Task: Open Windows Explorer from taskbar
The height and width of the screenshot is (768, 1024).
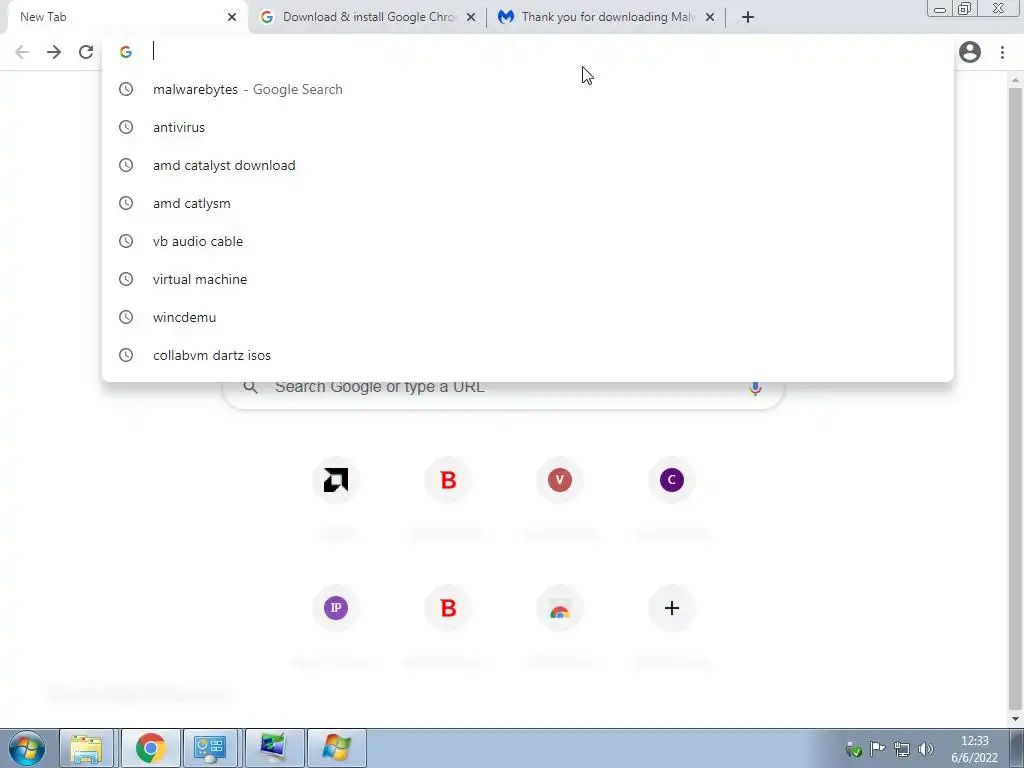Action: coord(86,748)
